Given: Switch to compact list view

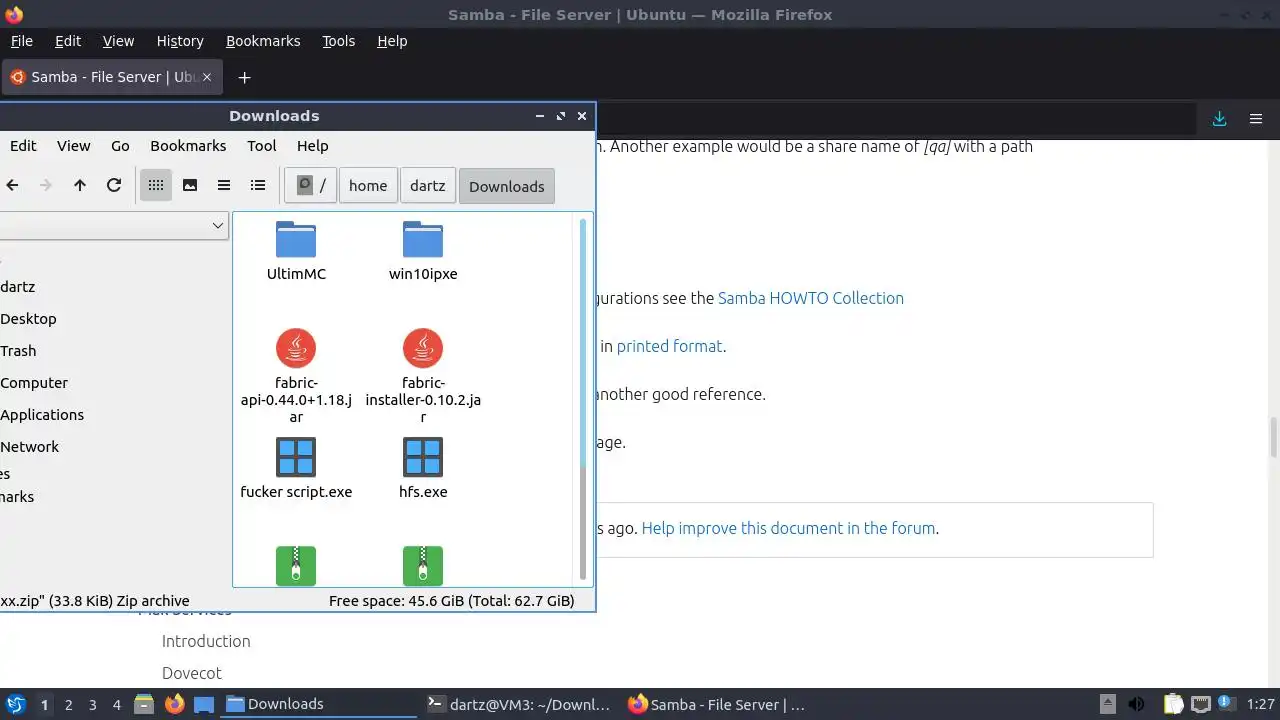Looking at the screenshot, I should coord(224,185).
